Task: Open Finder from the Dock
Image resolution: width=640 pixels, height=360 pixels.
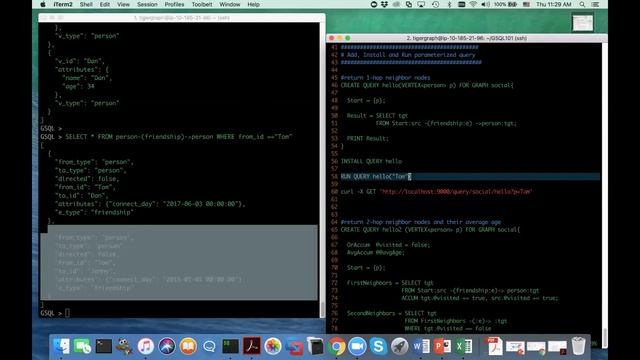Action: tap(62, 347)
